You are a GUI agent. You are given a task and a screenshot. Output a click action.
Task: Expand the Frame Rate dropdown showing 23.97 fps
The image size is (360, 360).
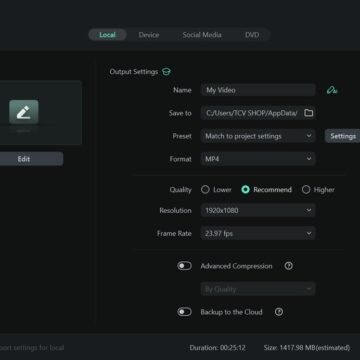point(258,233)
